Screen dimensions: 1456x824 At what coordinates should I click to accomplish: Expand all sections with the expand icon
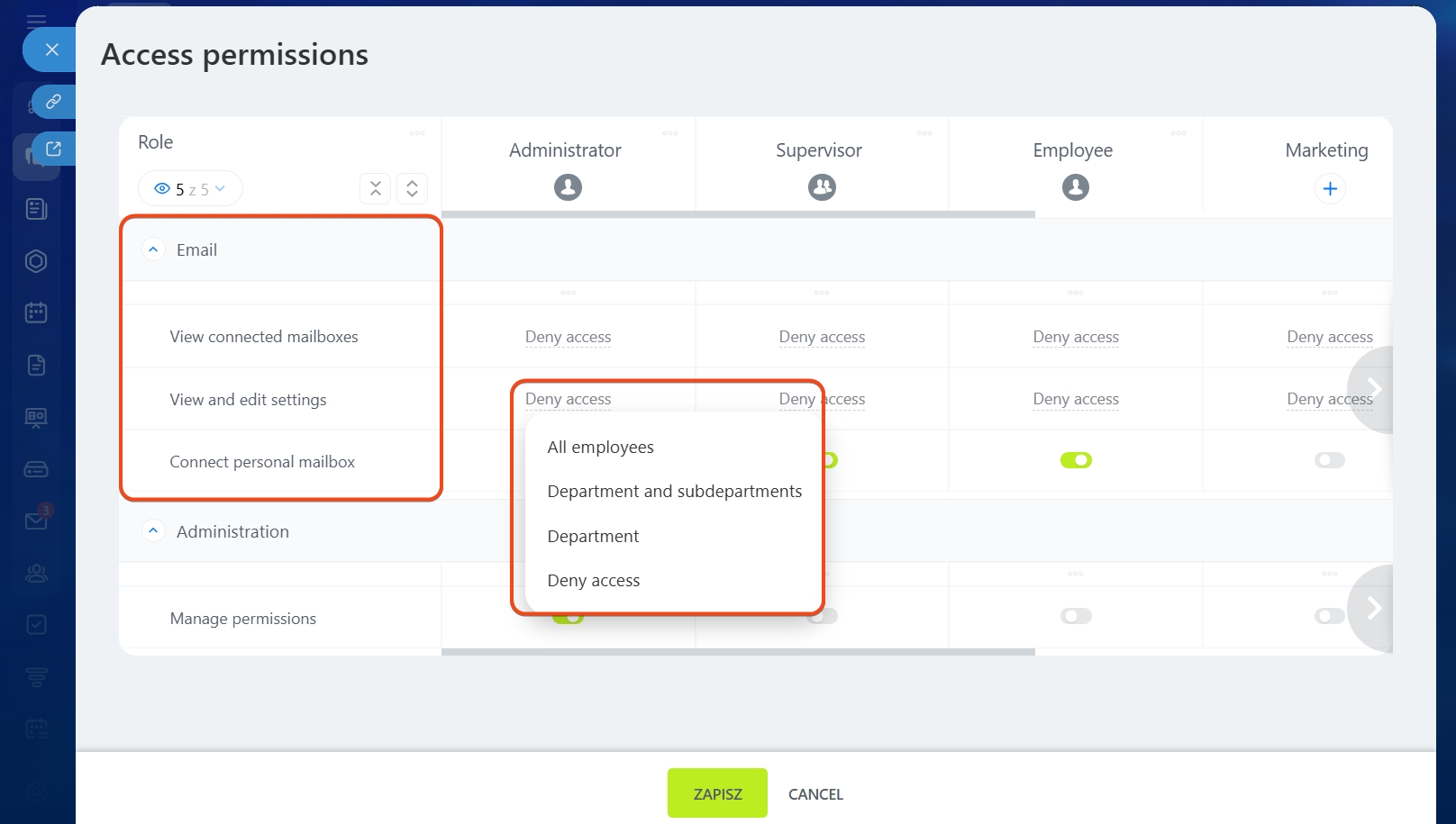tap(412, 189)
